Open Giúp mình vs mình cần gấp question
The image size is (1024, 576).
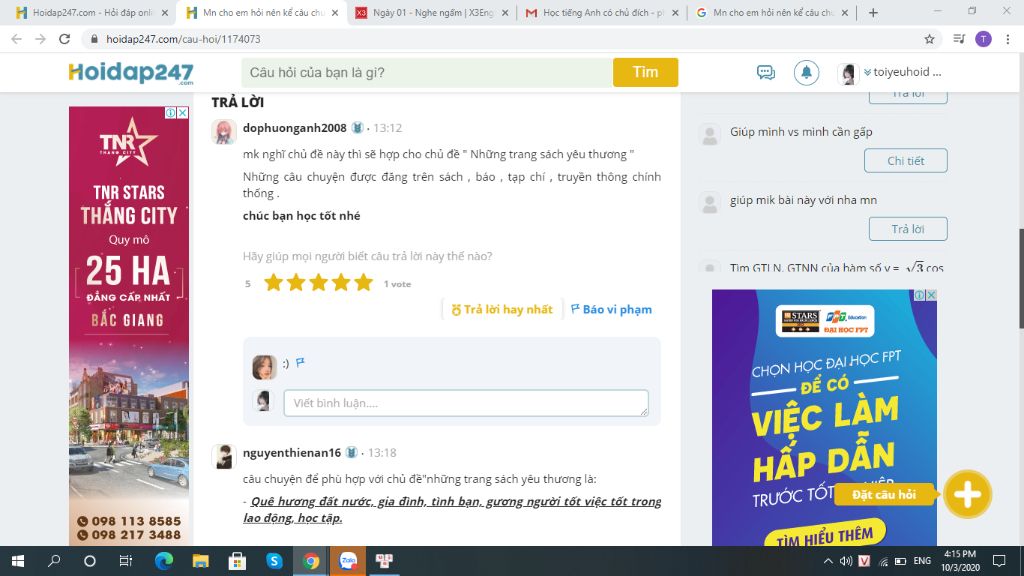click(x=801, y=132)
